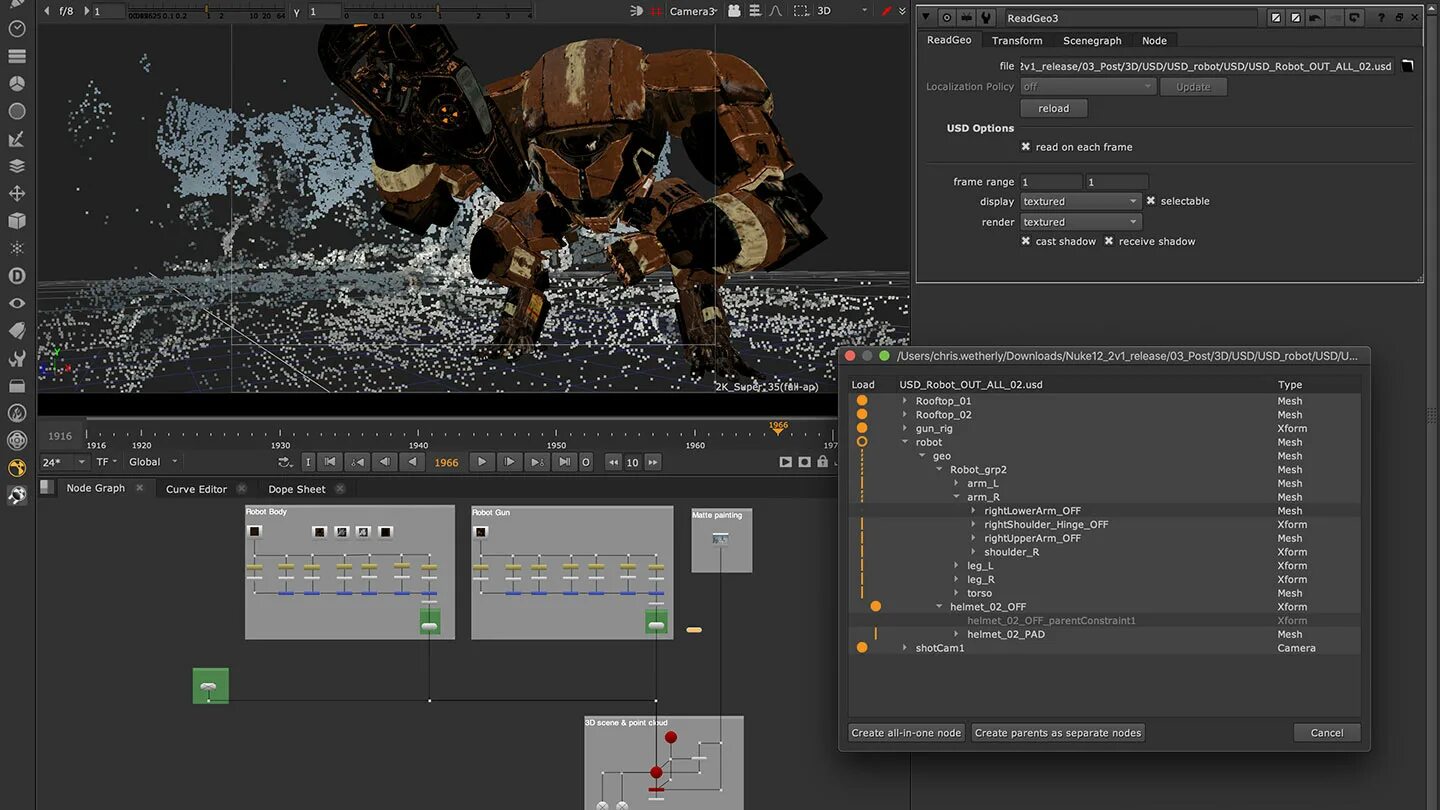Image resolution: width=1440 pixels, height=810 pixels.
Task: Collapse the arm_R tree node
Action: (956, 497)
